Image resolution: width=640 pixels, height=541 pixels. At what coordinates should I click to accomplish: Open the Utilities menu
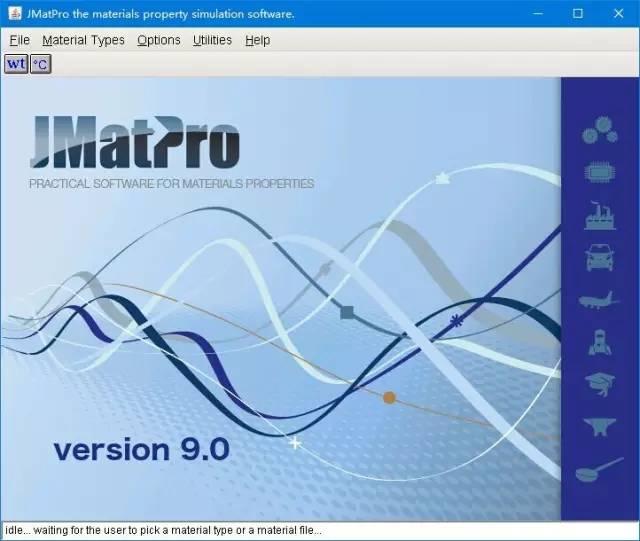coord(212,40)
